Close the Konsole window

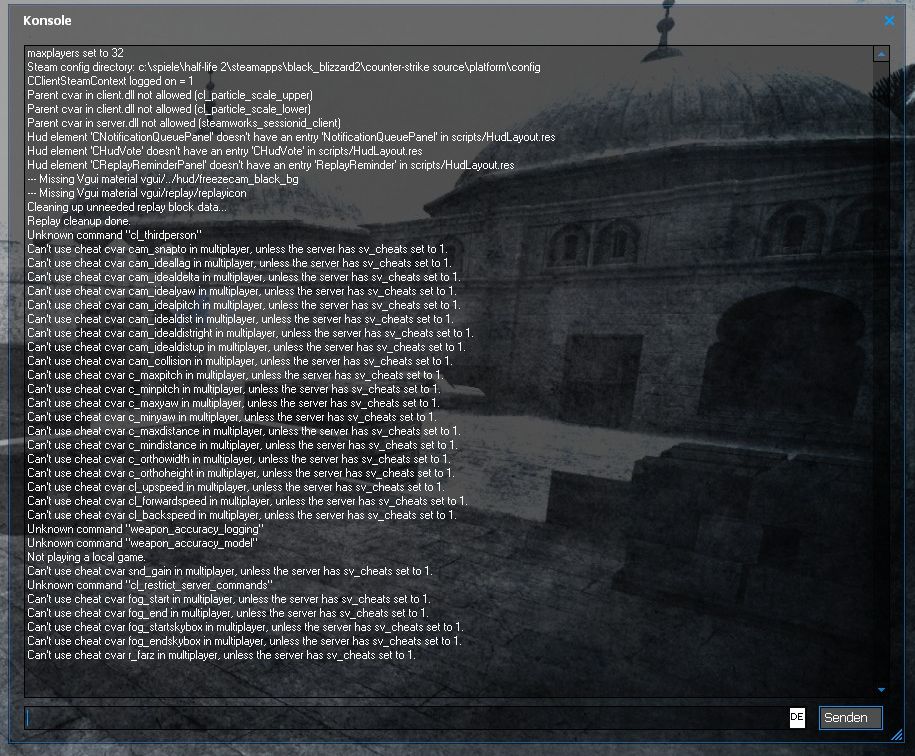tap(889, 20)
